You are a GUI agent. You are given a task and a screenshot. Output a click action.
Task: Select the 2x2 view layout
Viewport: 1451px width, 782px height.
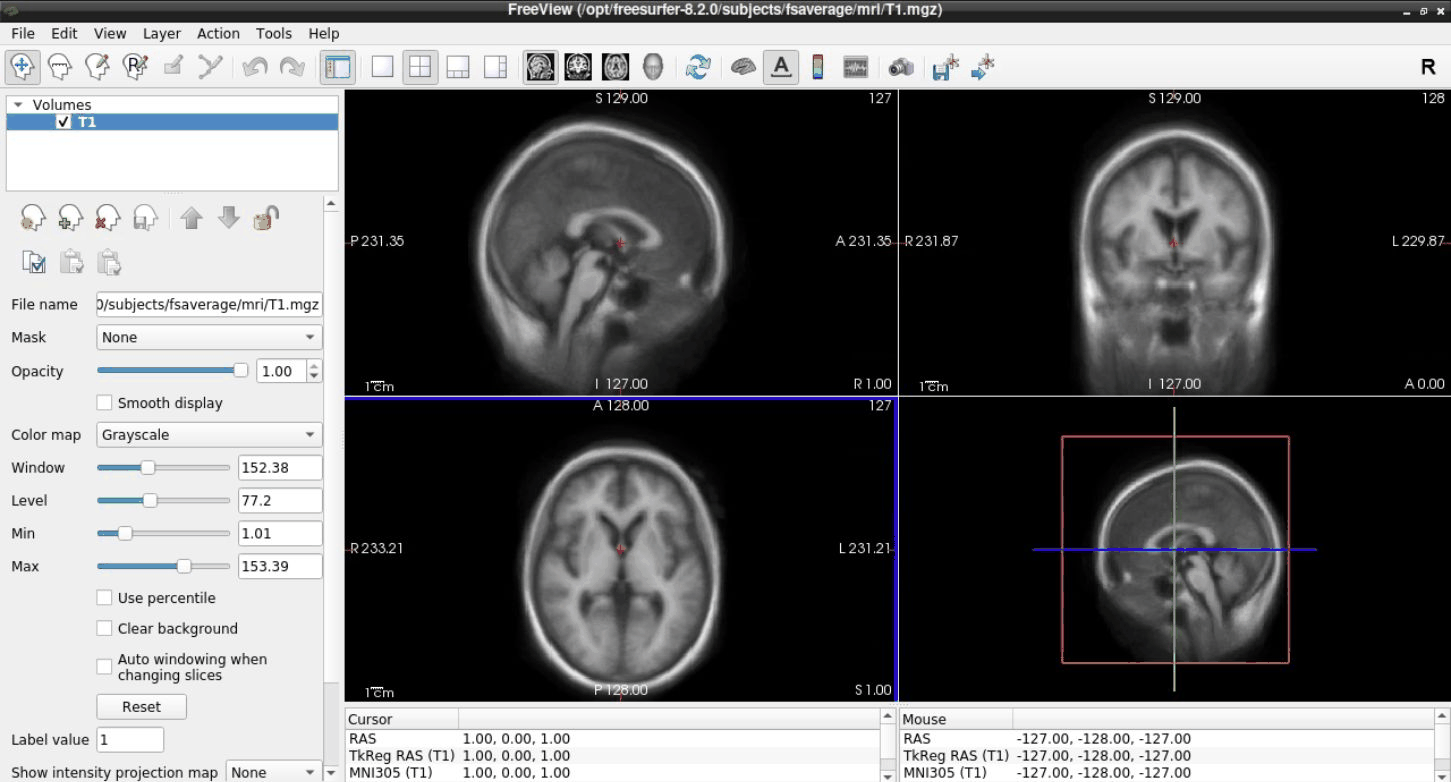coord(420,67)
